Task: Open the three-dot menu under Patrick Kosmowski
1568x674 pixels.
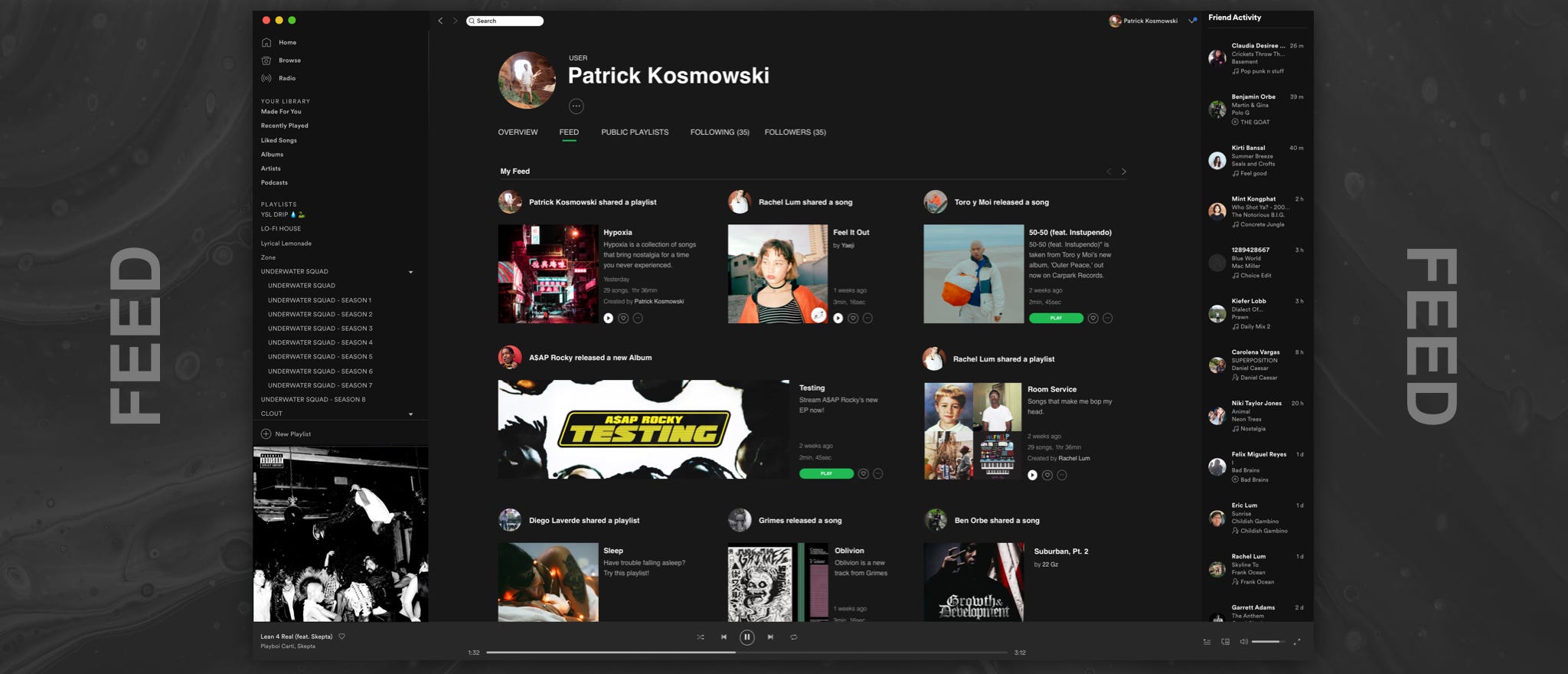Action: [x=577, y=106]
